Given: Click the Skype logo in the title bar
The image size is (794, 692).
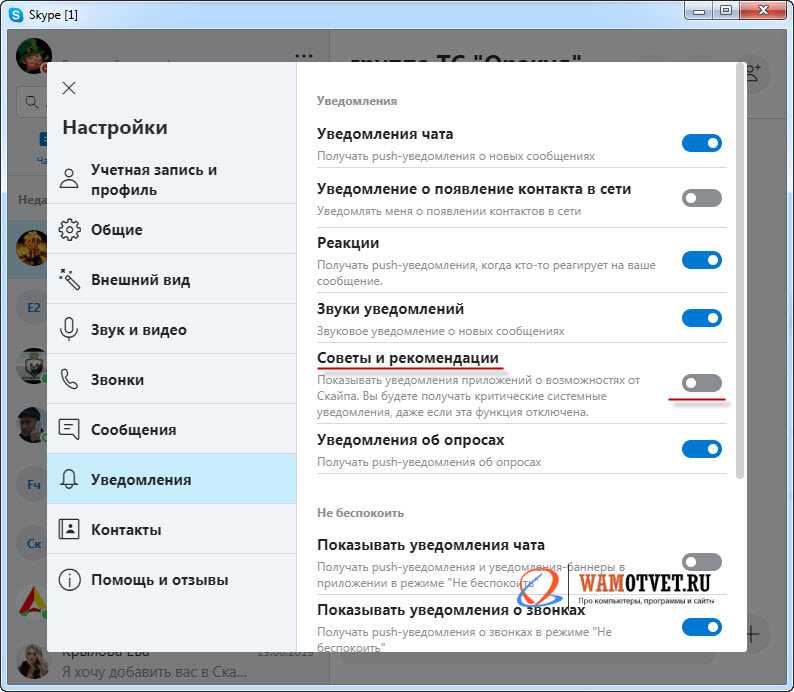Looking at the screenshot, I should (16, 15).
